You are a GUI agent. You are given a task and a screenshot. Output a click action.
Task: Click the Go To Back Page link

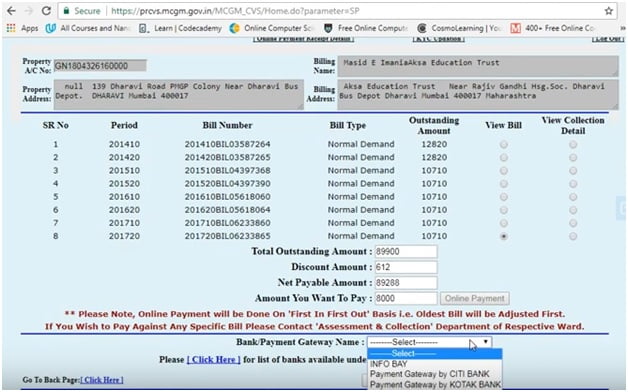pyautogui.click(x=102, y=380)
